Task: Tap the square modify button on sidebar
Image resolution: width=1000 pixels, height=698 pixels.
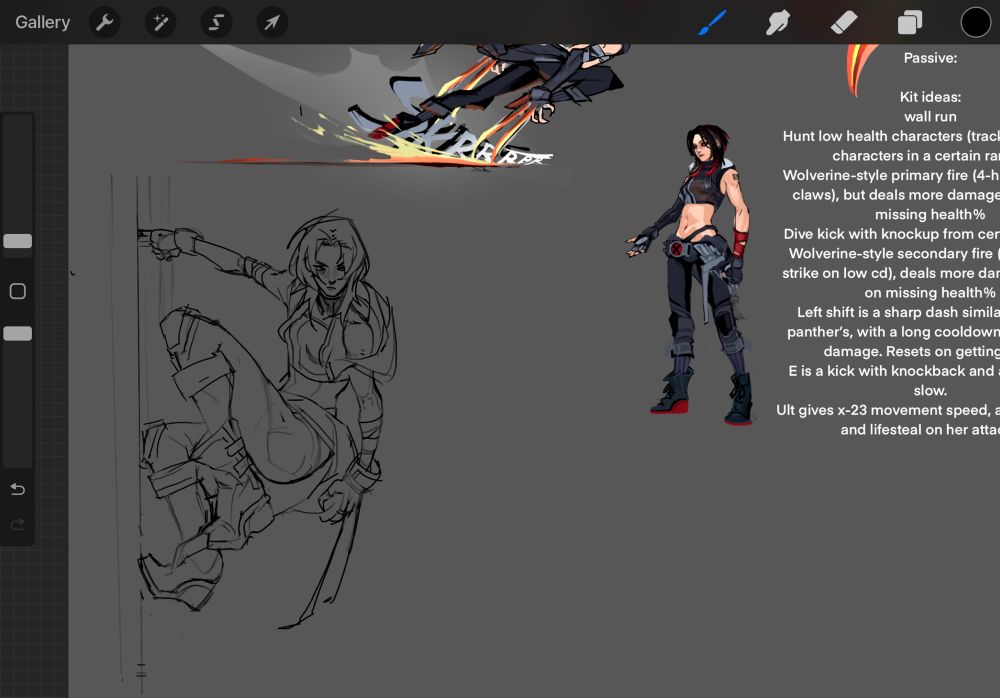Action: coord(18,291)
